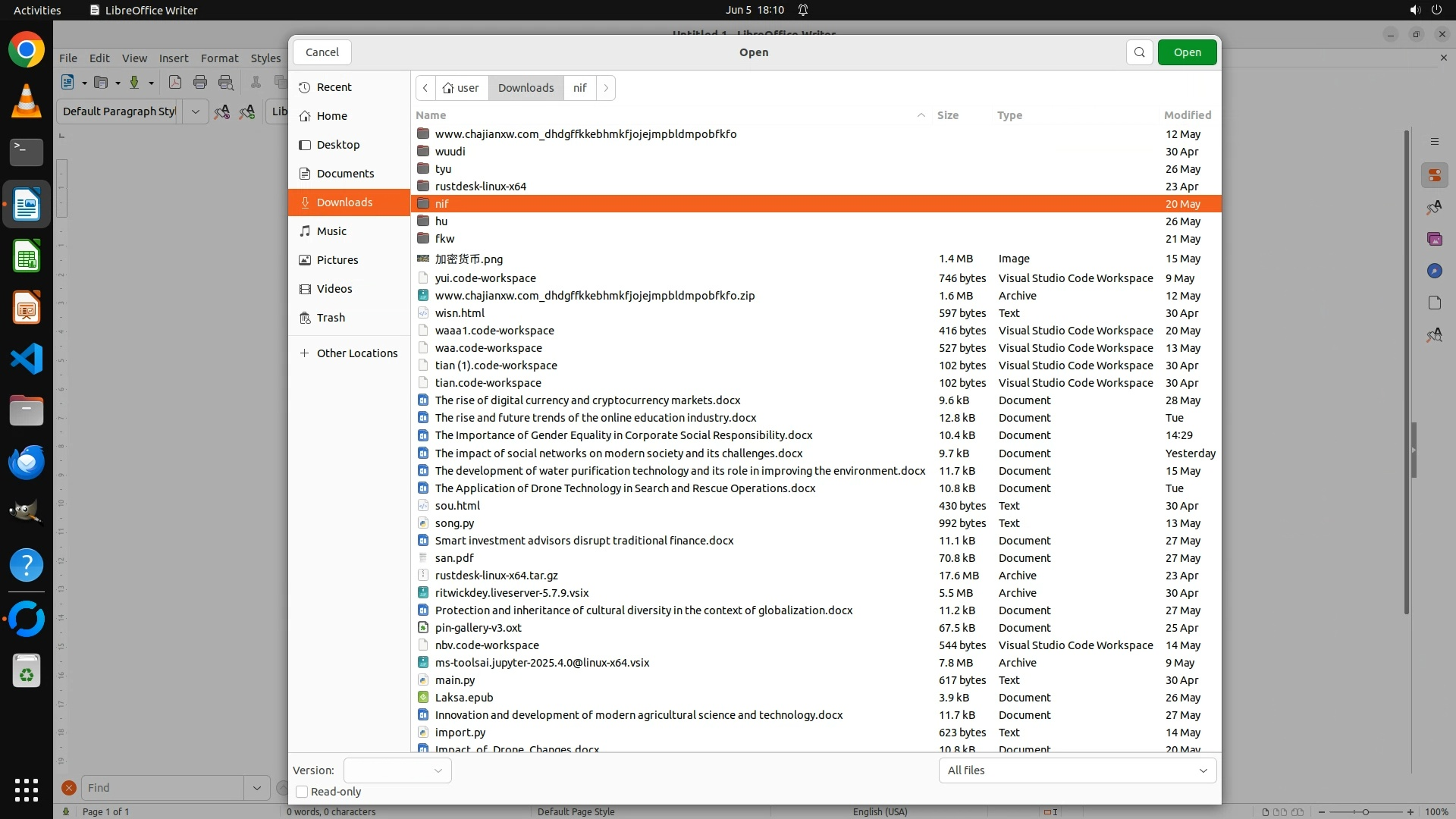Image resolution: width=1456 pixels, height=819 pixels.
Task: Open the sidebar Properties deck
Action: [1434, 176]
